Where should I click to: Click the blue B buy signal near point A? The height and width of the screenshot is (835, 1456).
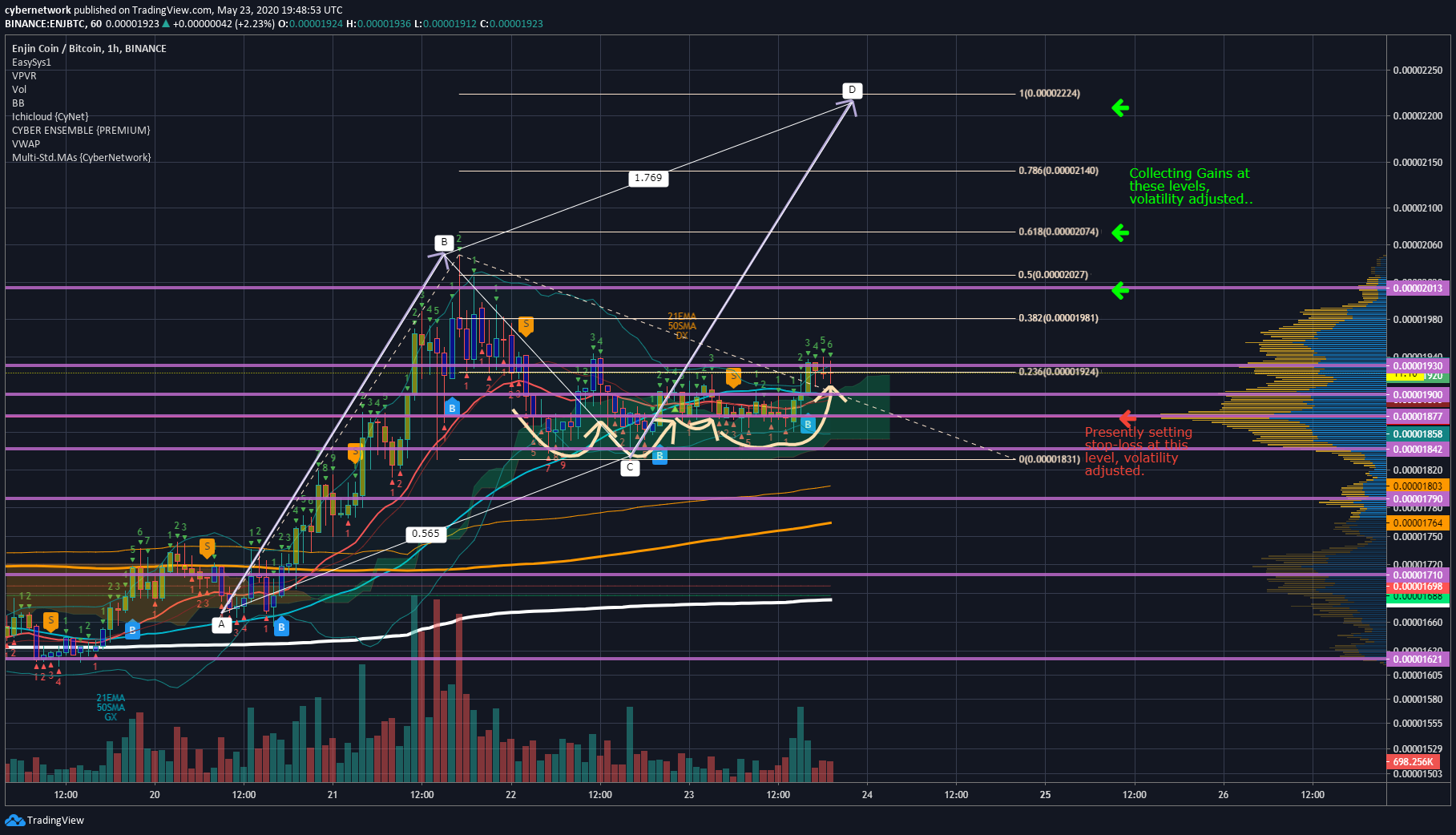[x=281, y=627]
